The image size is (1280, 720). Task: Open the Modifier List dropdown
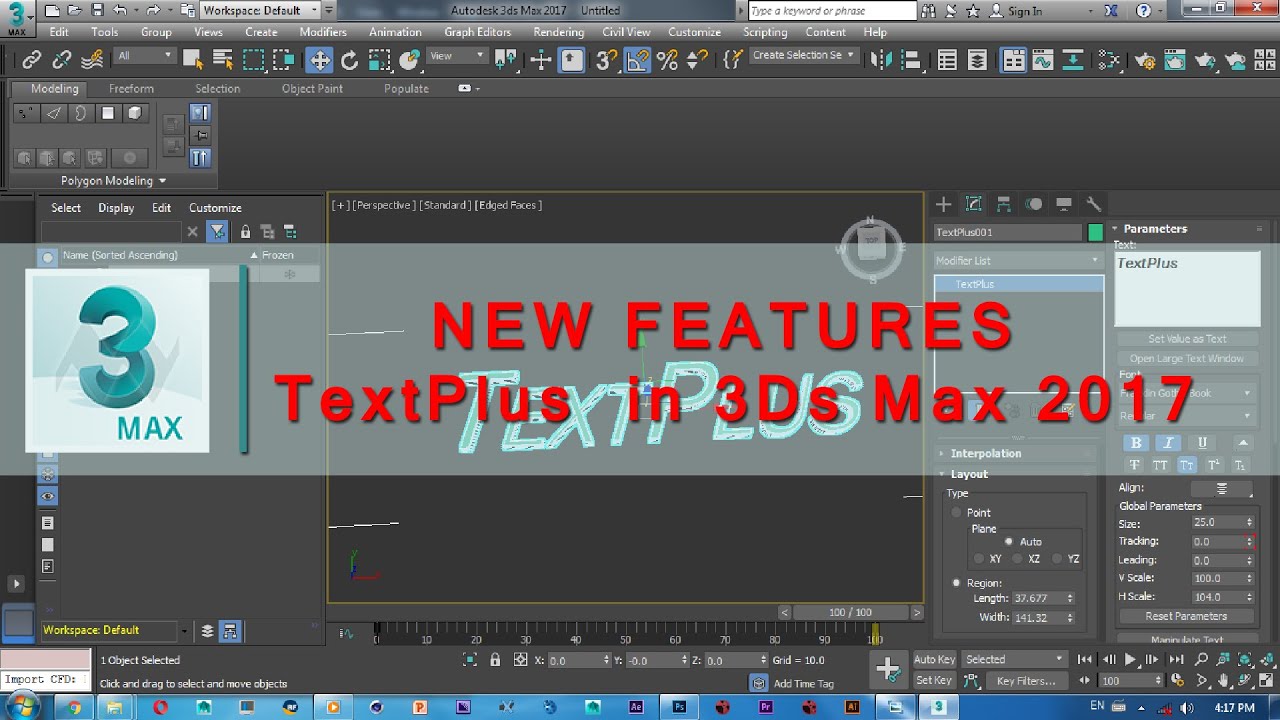(1017, 260)
